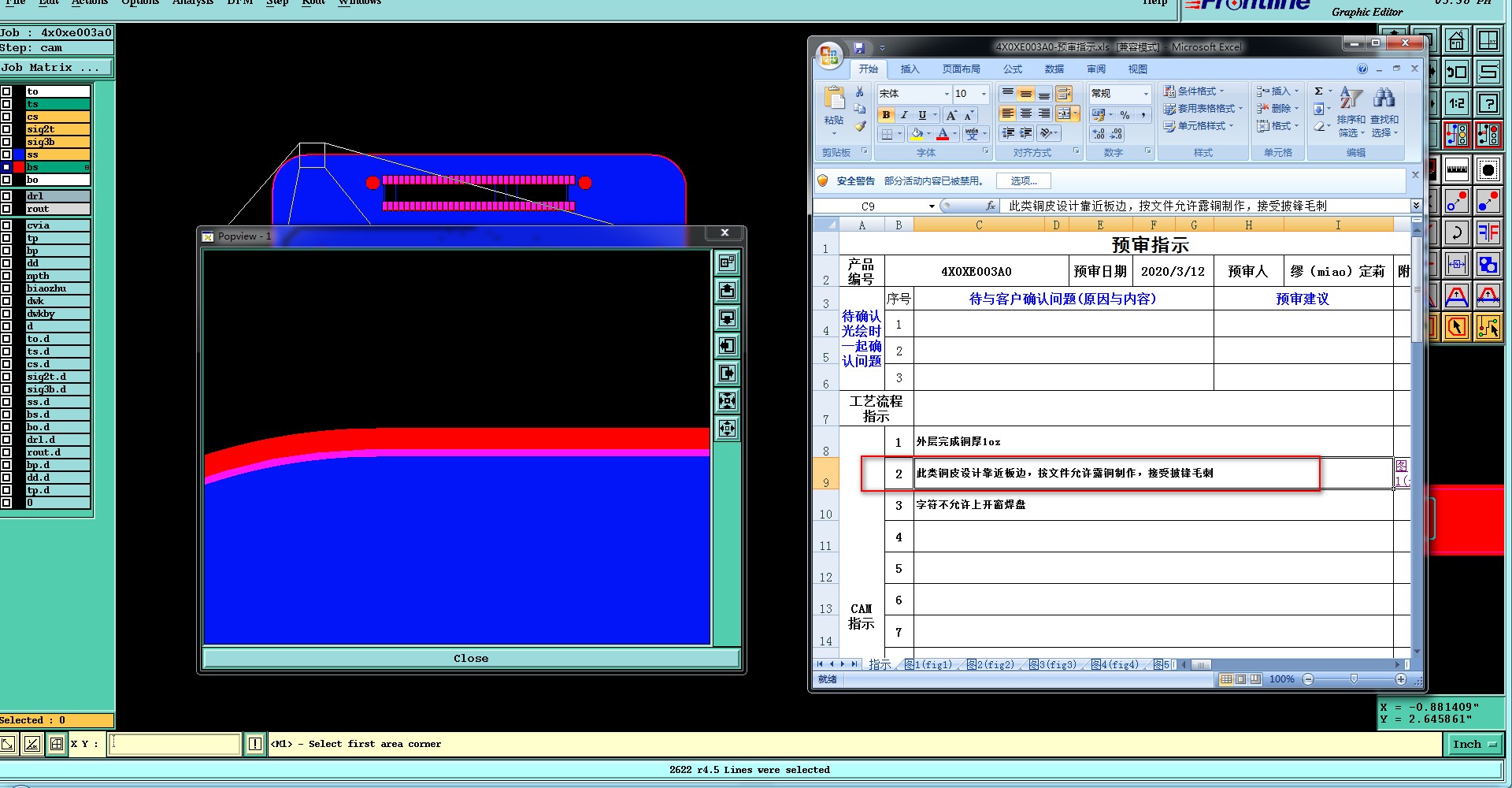Click the X Y coordinate input field
The width and height of the screenshot is (1512, 788).
click(175, 744)
